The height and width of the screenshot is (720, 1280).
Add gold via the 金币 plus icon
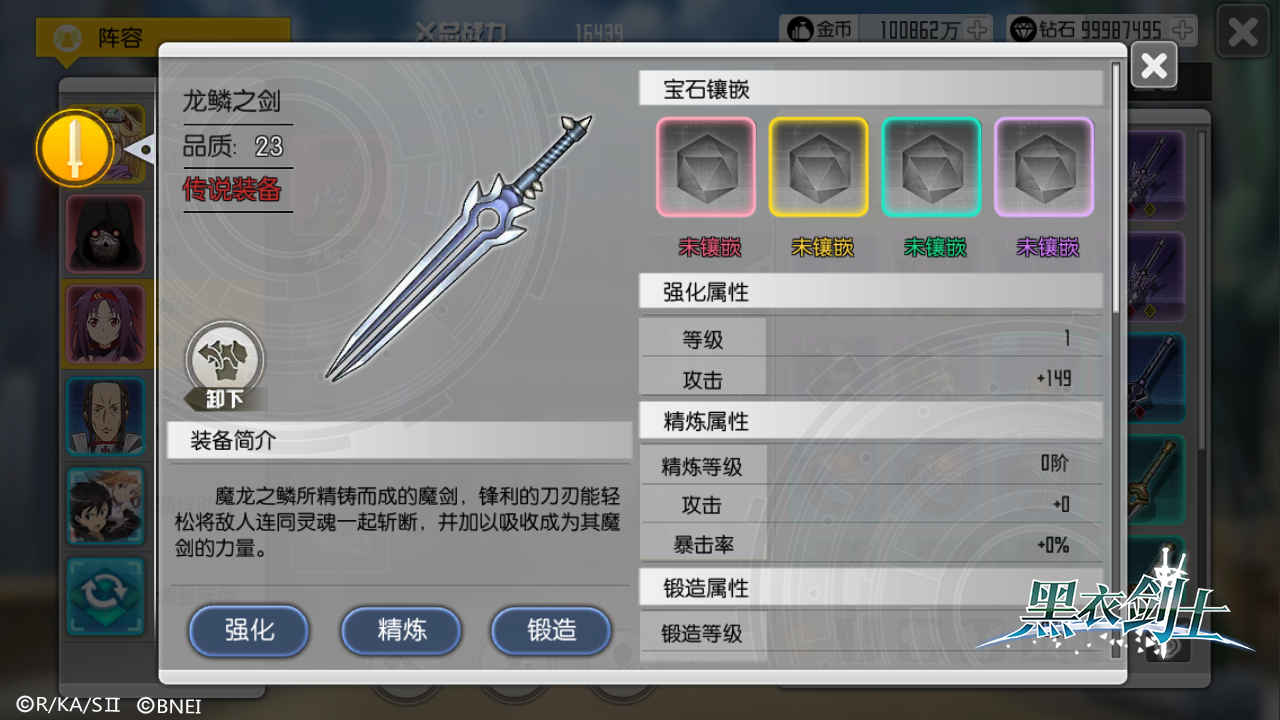pos(977,29)
